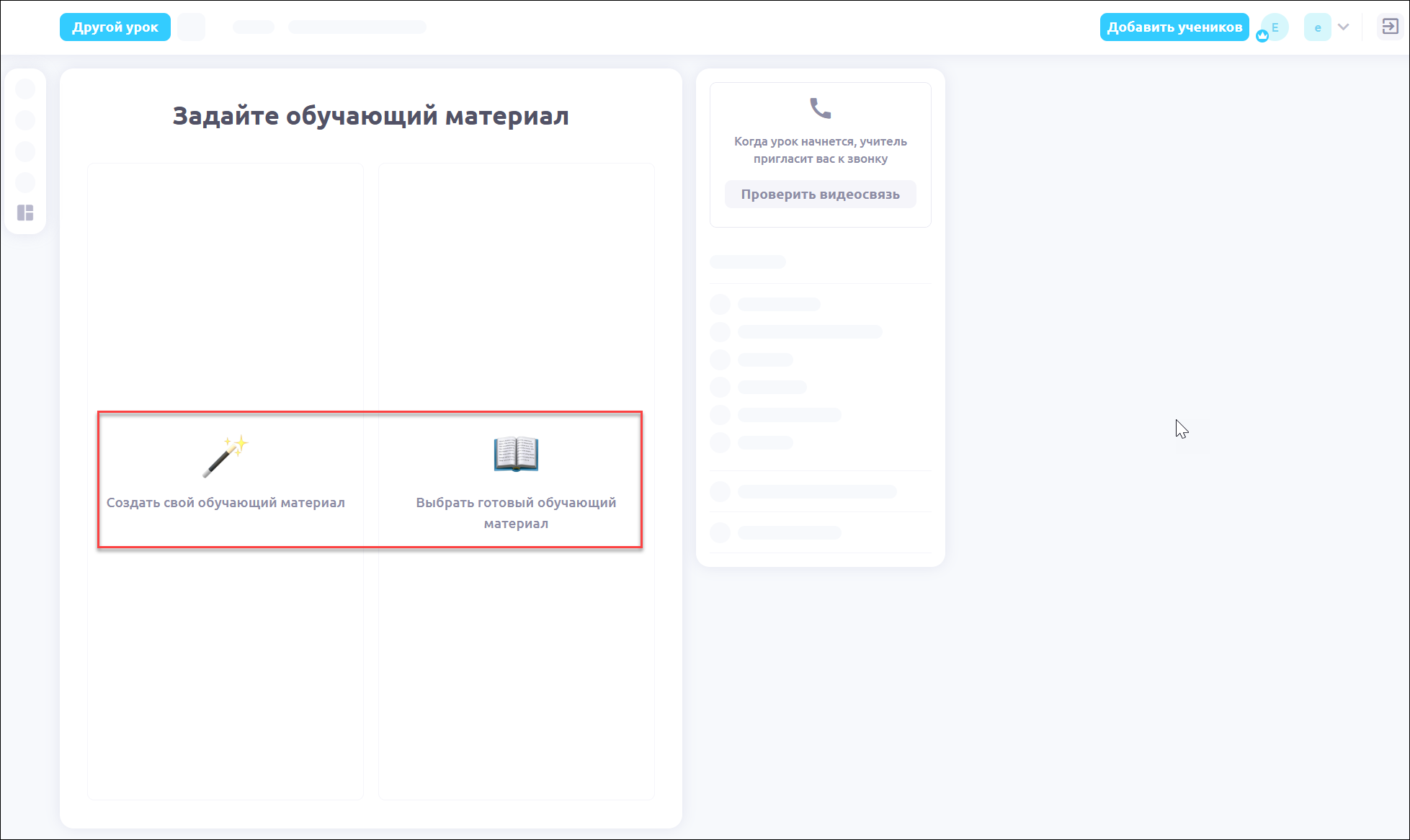The height and width of the screenshot is (840, 1410).
Task: Expand the user menu chevron
Action: click(x=1344, y=27)
